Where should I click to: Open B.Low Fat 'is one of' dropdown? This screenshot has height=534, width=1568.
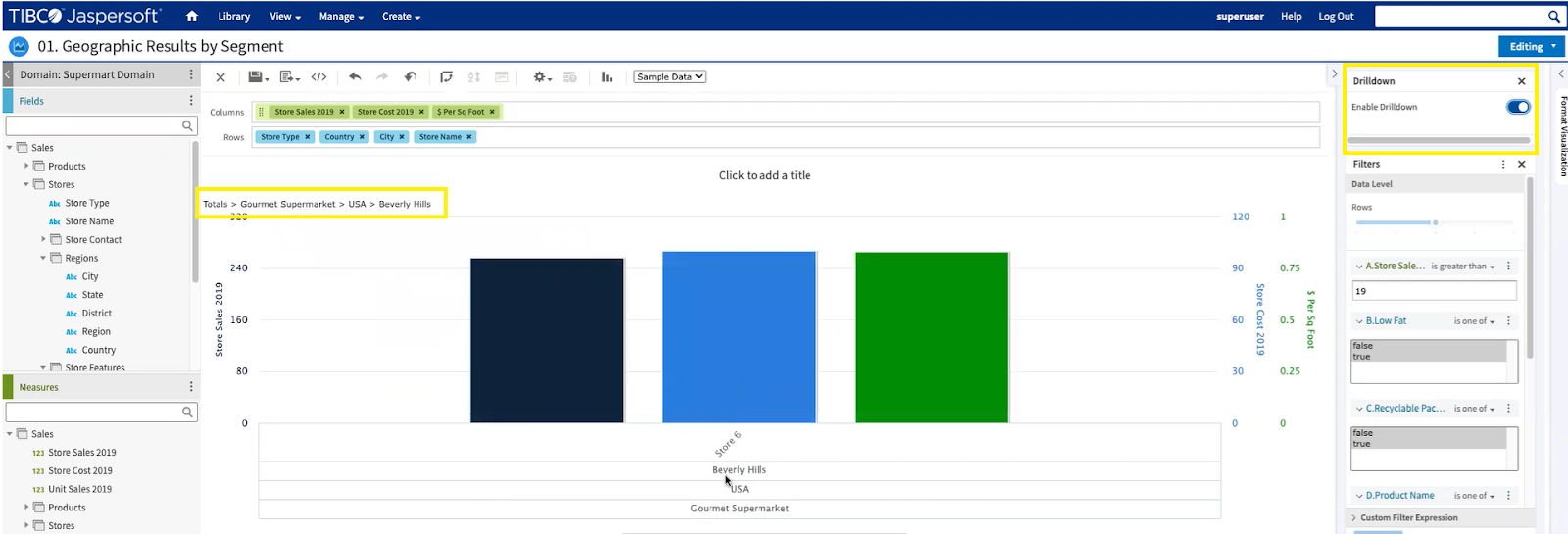(x=1474, y=321)
